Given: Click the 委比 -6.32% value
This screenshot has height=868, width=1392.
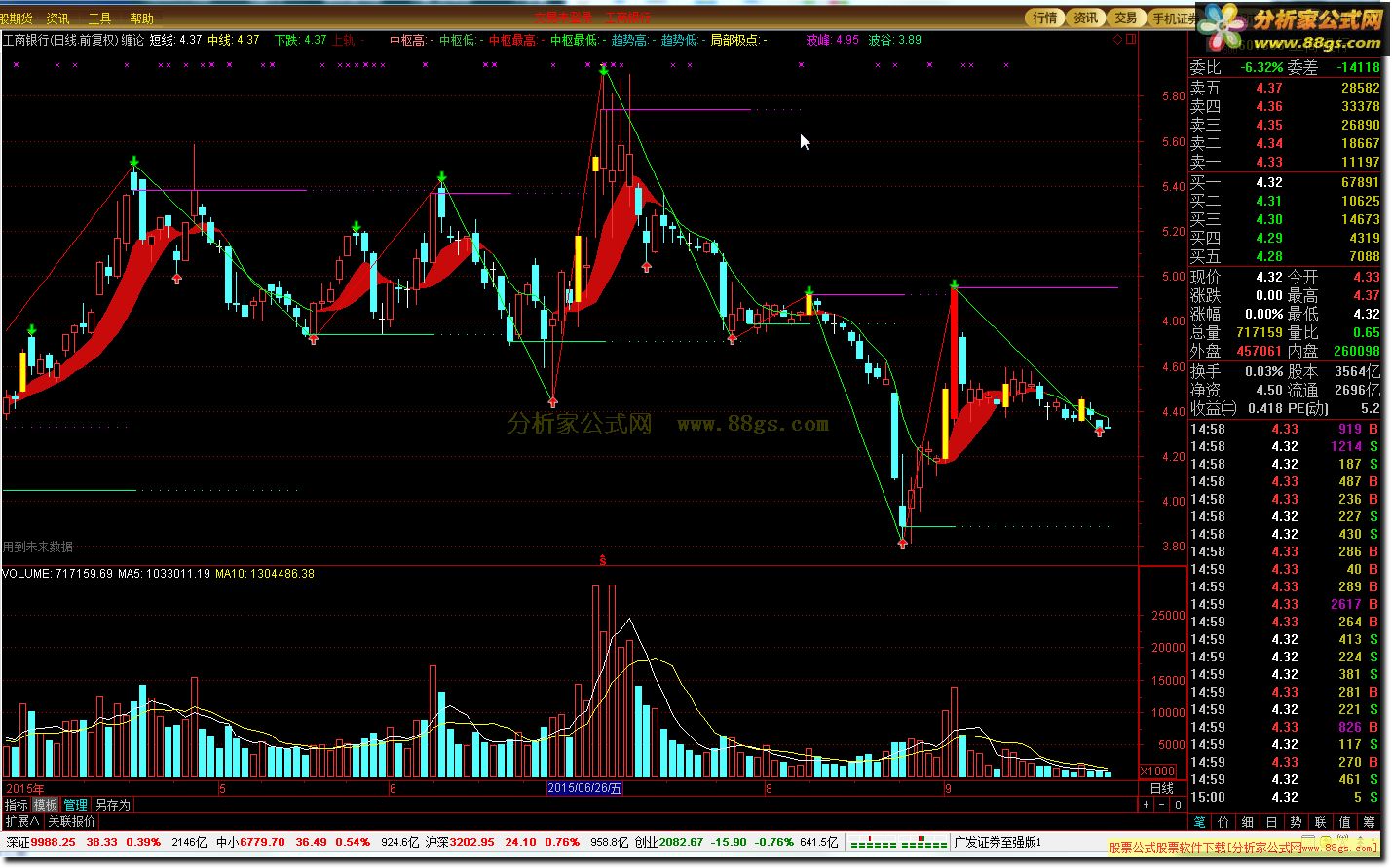Looking at the screenshot, I should tap(1261, 67).
